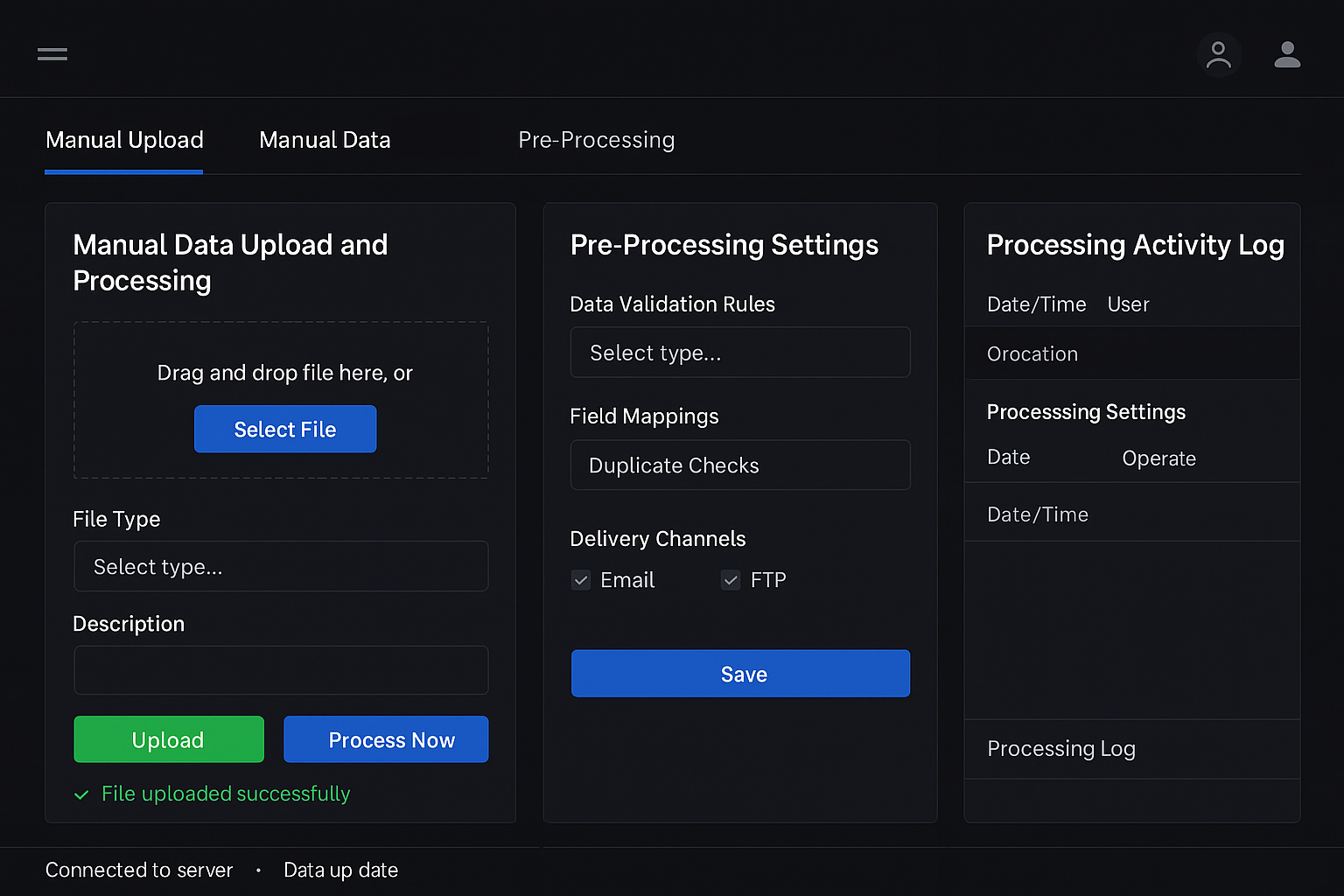Click the Orocation row in activity log
This screenshot has width=1344, height=896.
click(1131, 353)
